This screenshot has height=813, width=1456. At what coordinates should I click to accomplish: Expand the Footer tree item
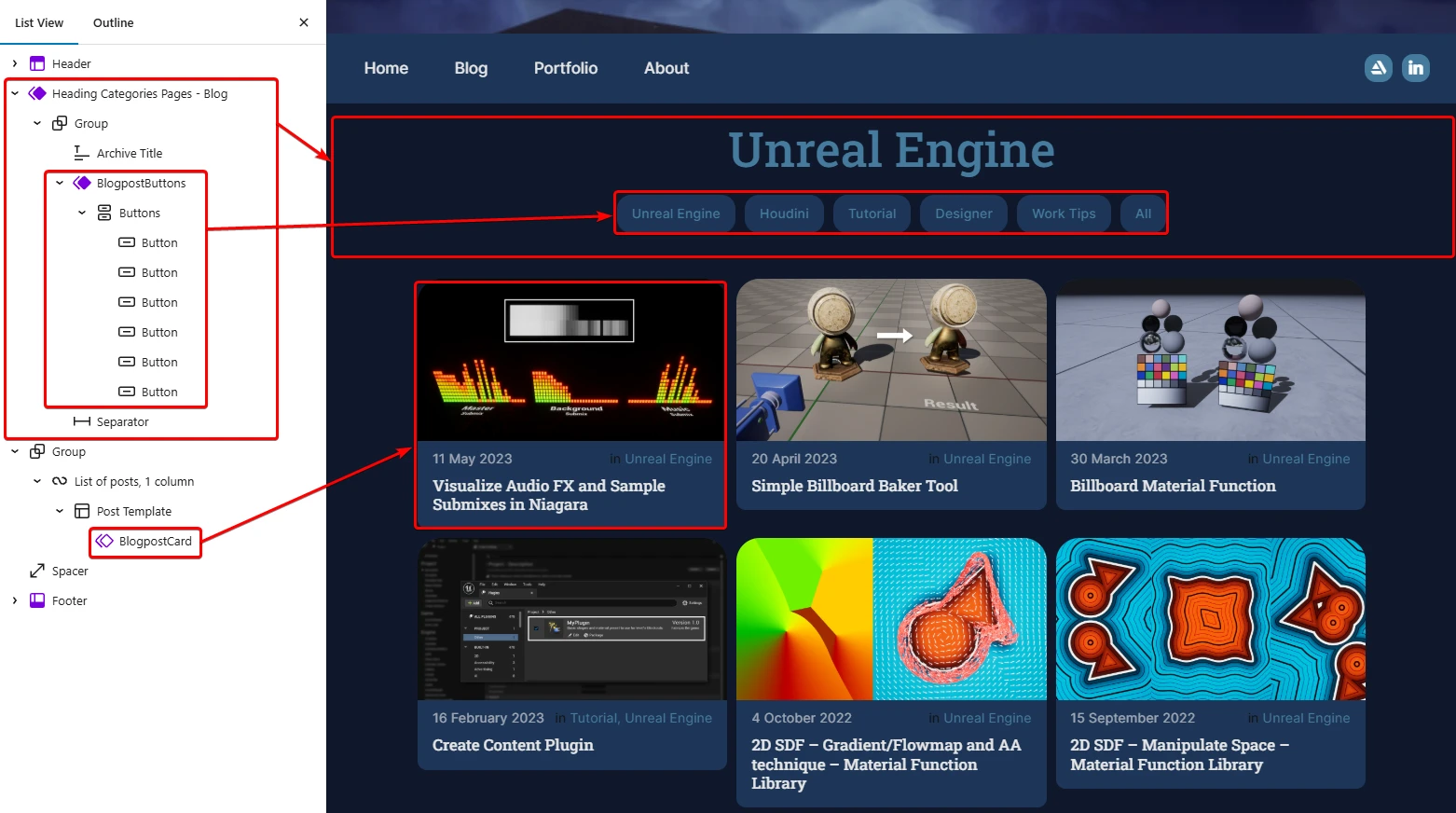pyautogui.click(x=15, y=600)
